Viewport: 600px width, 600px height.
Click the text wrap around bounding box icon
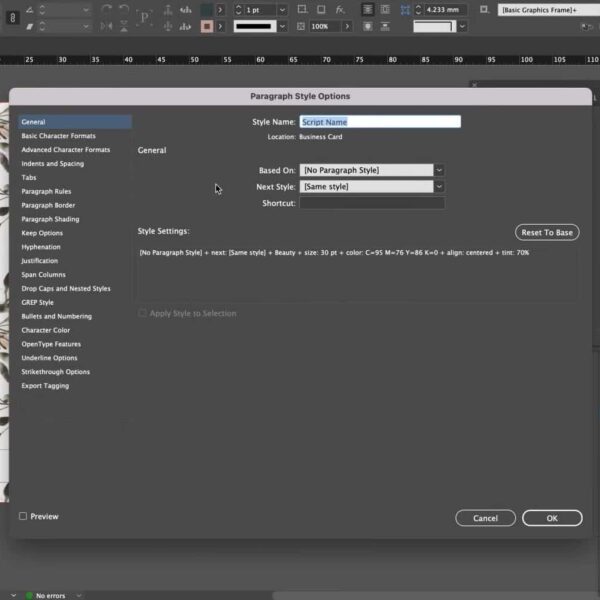tap(387, 9)
